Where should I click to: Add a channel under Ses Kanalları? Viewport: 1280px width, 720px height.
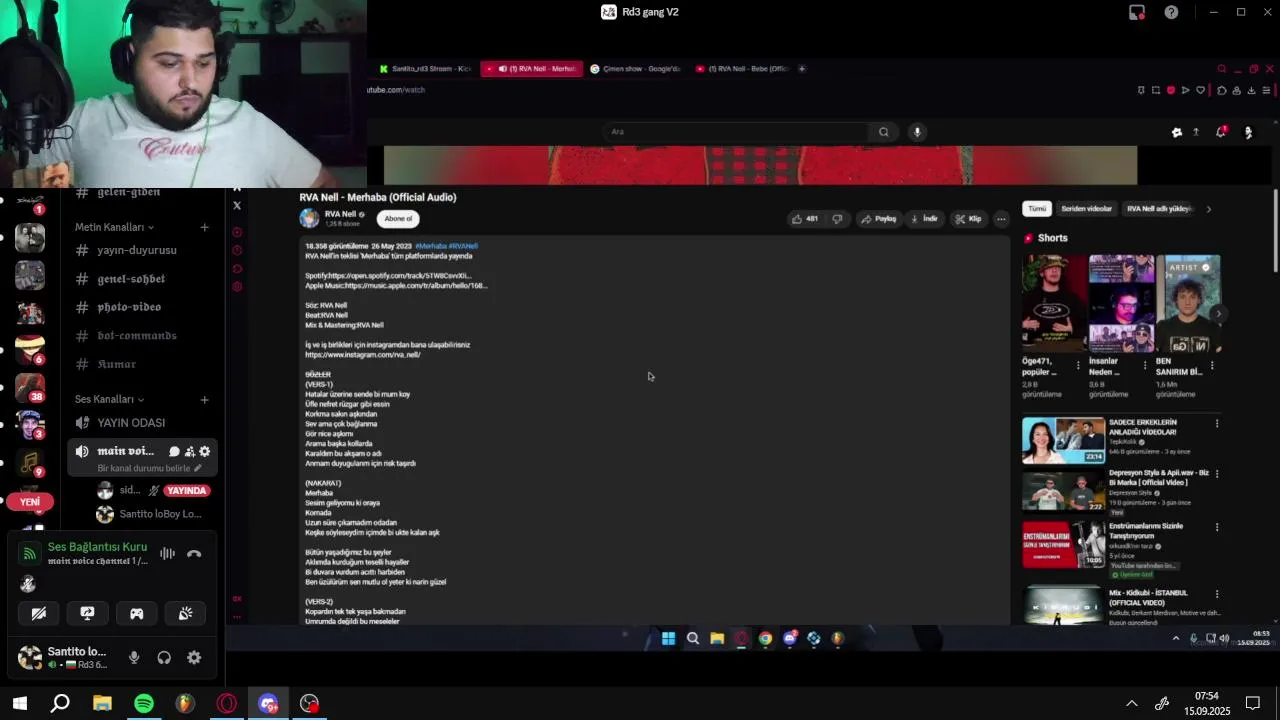point(204,399)
